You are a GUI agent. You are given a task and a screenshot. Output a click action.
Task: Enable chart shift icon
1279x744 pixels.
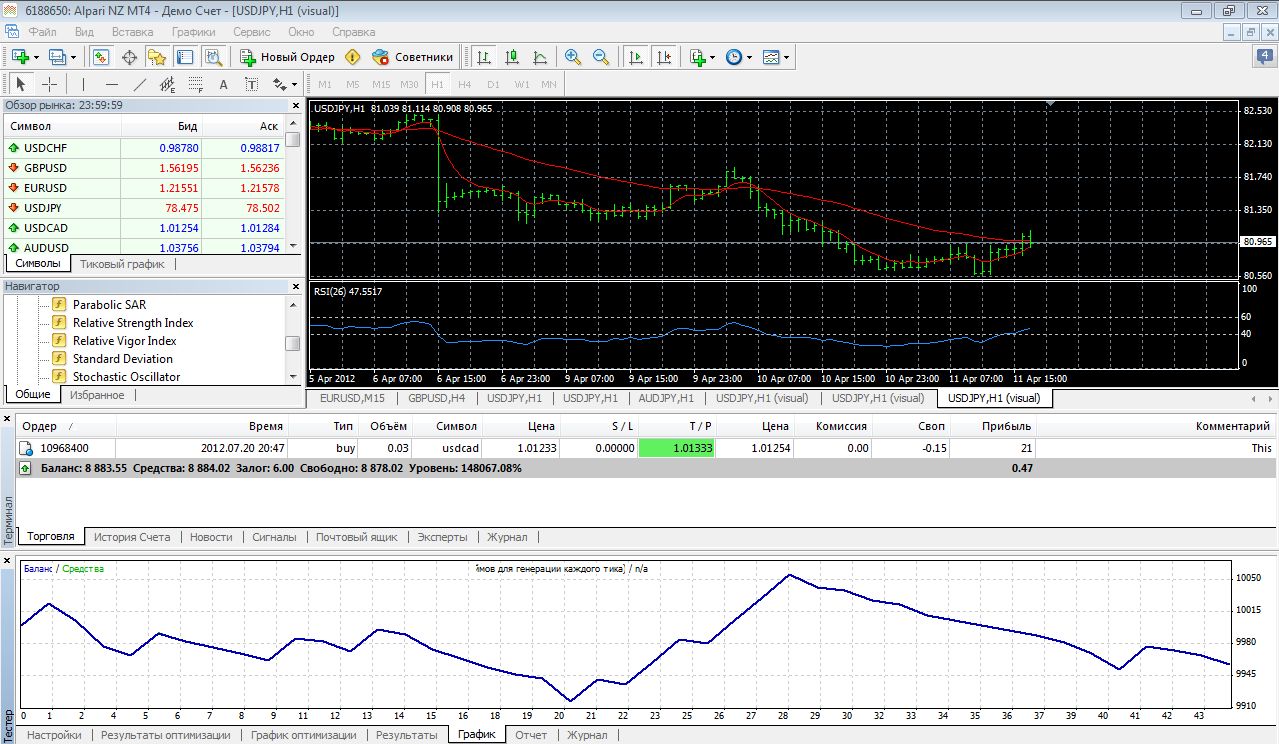point(663,57)
